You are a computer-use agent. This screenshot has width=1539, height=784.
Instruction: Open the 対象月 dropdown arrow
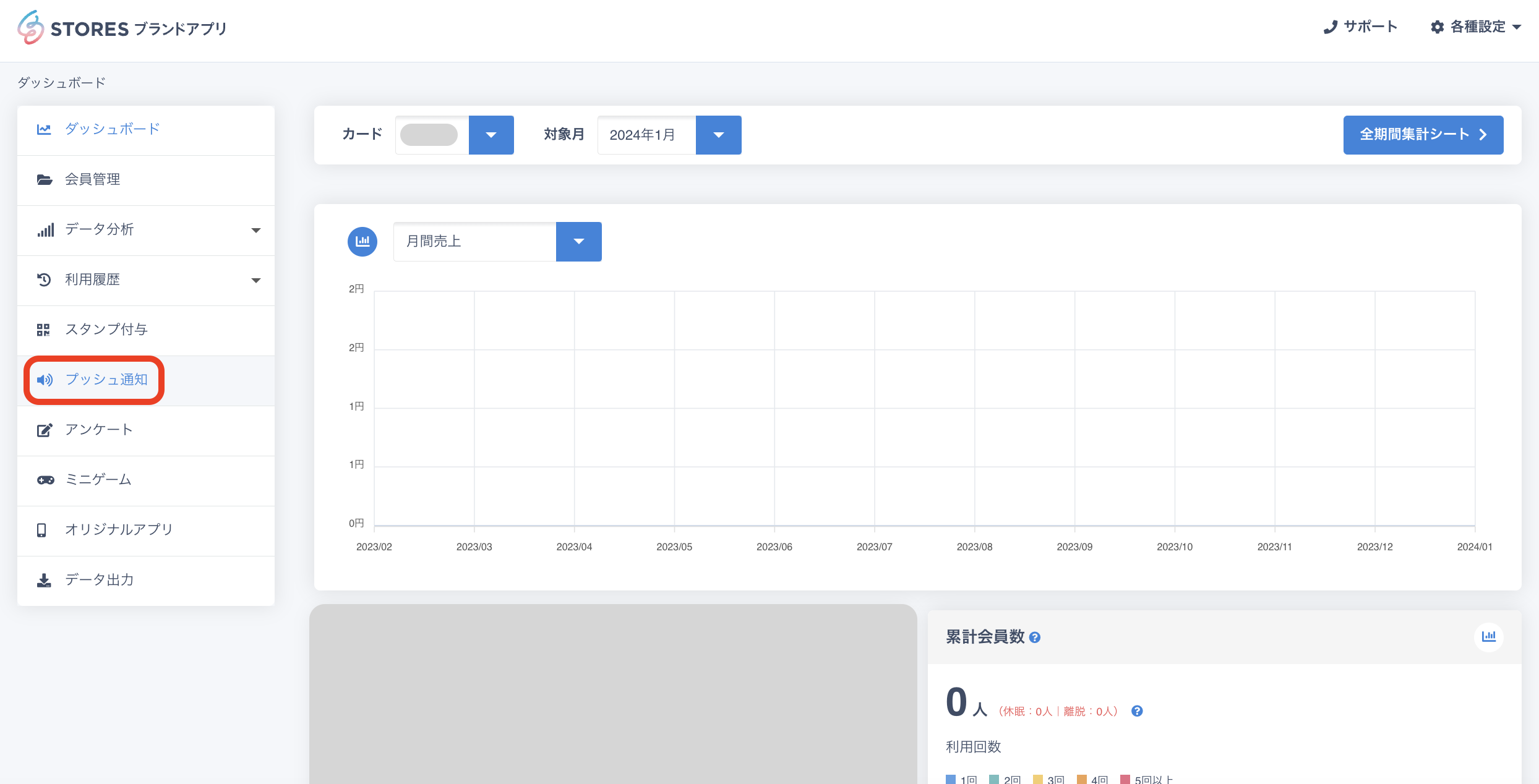click(x=718, y=135)
